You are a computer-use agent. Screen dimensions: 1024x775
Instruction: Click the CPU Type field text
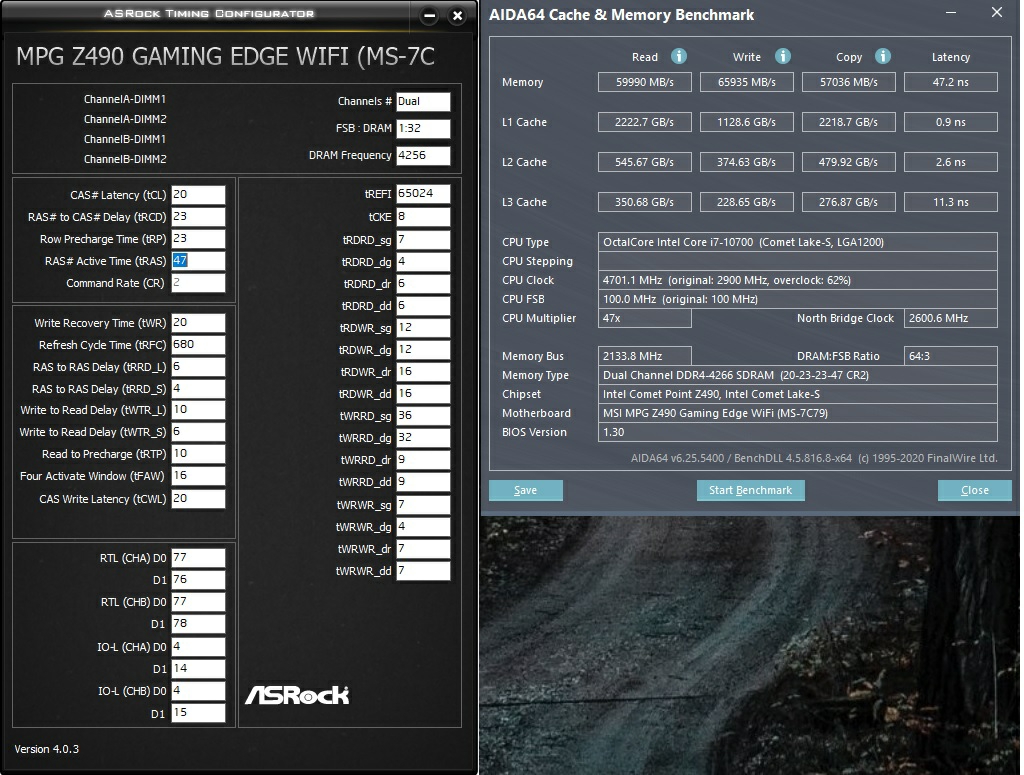coord(797,242)
